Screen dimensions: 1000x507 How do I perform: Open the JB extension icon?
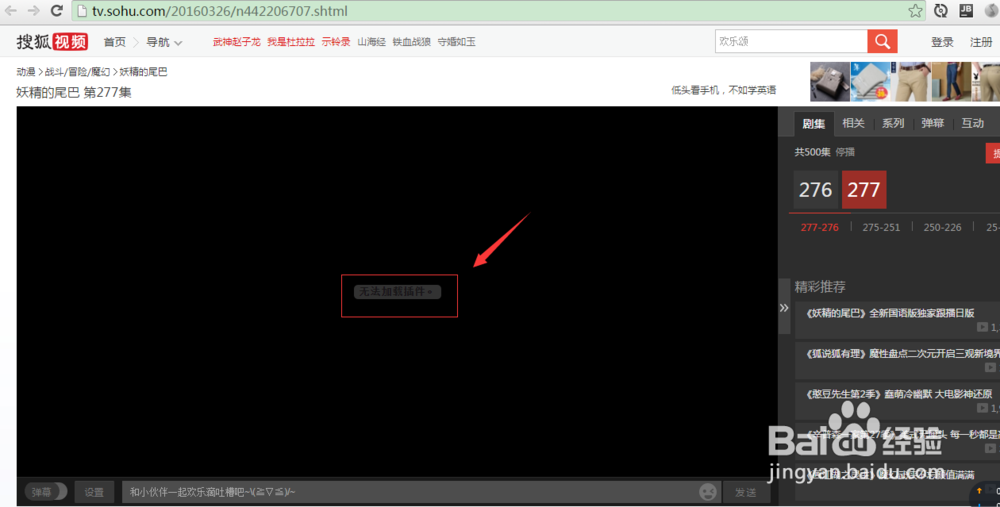(x=966, y=10)
